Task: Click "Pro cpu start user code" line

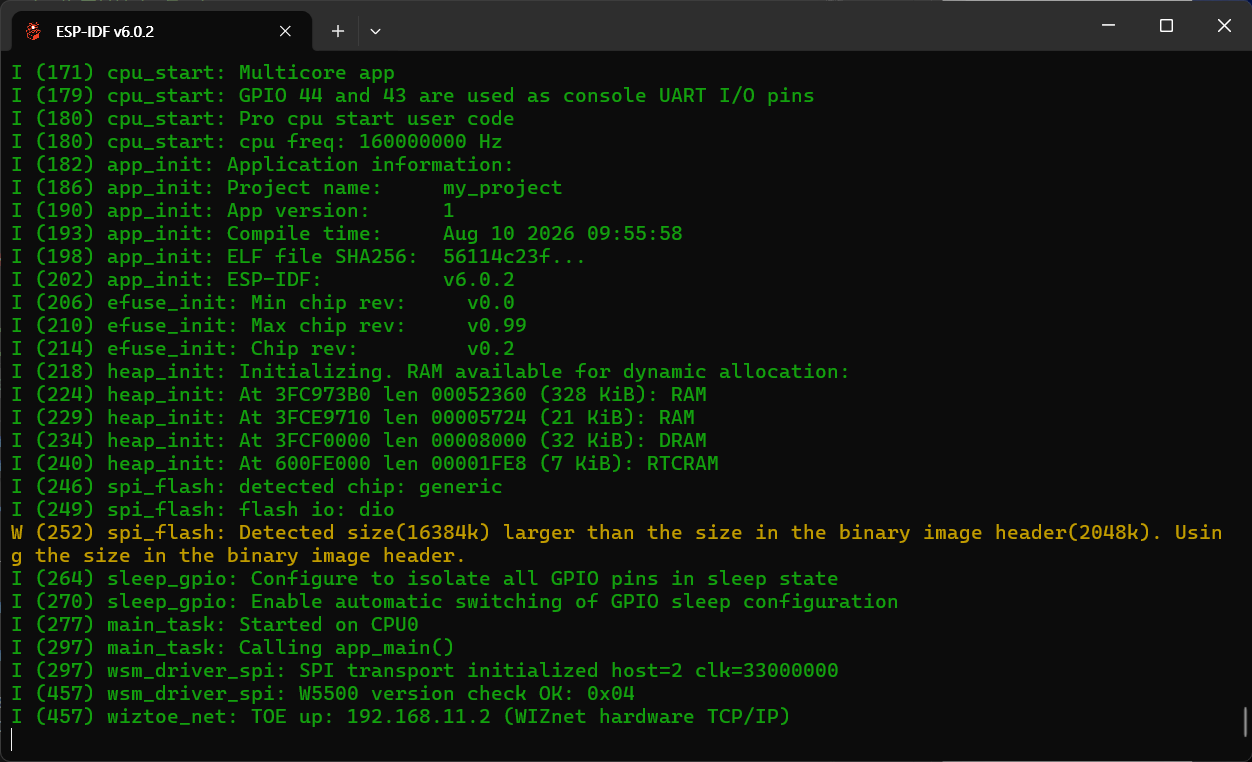Action: pyautogui.click(x=262, y=119)
